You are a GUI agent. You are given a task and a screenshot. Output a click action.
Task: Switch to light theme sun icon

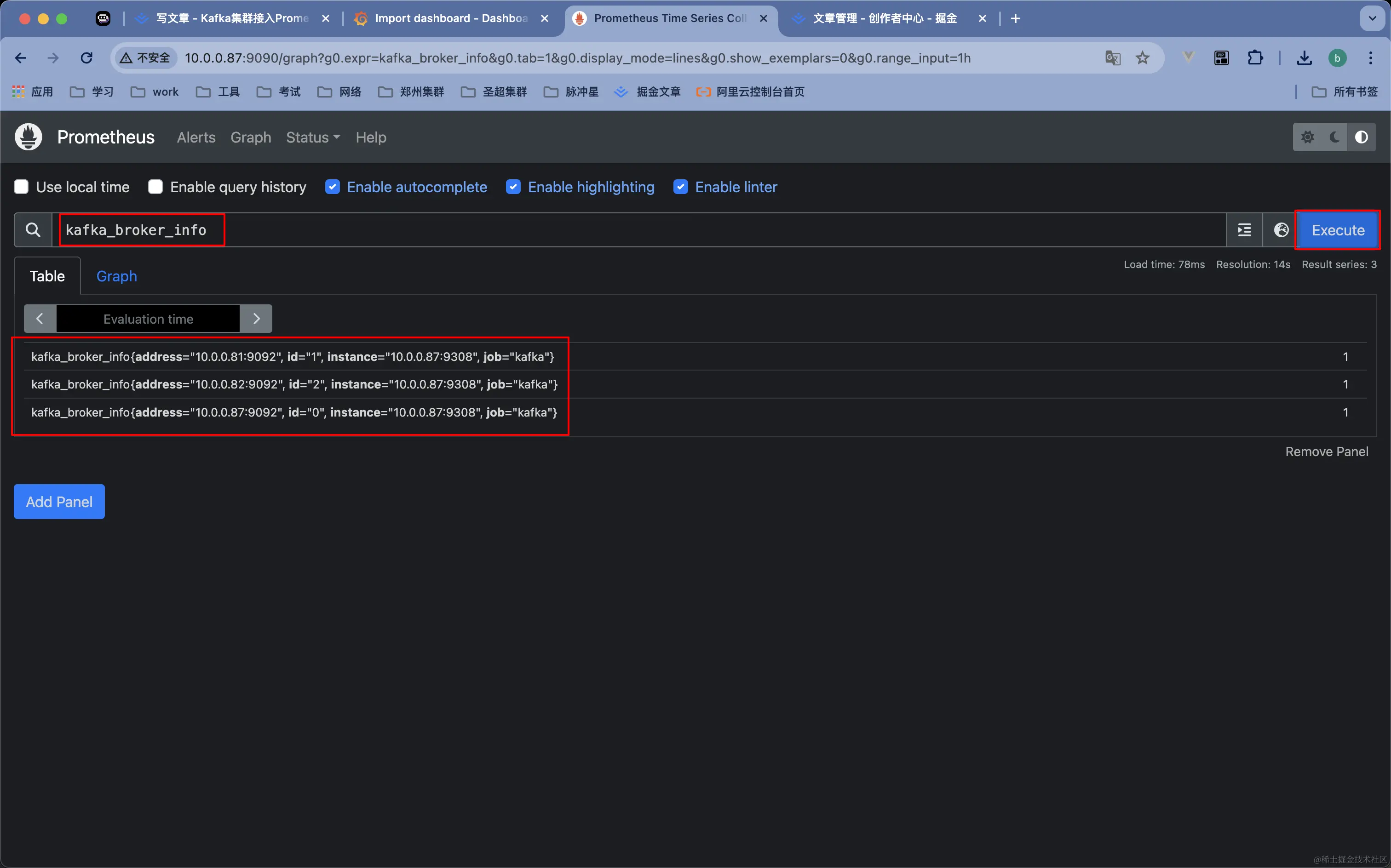(x=1307, y=137)
